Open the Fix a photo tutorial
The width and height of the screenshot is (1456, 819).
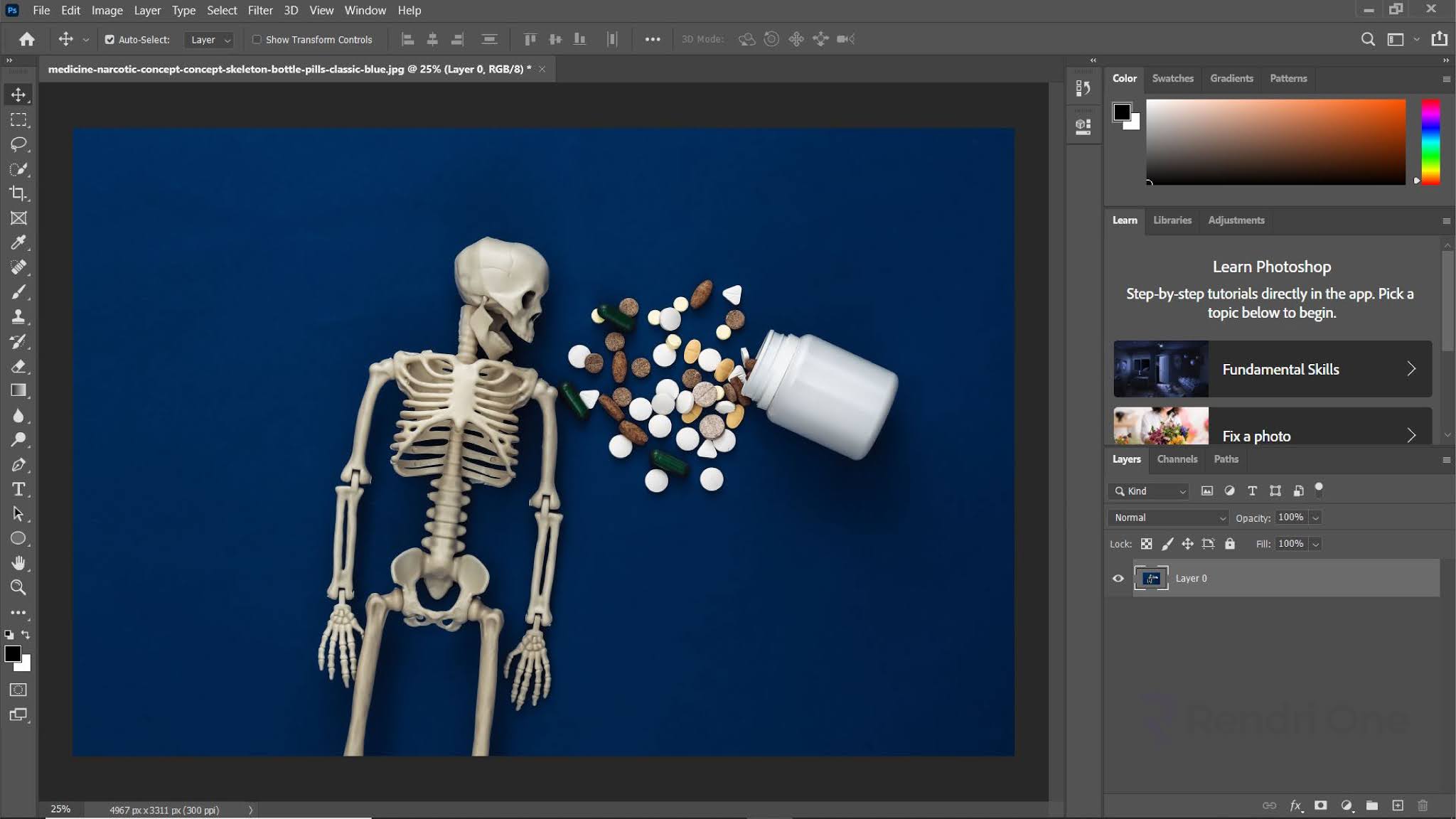point(1273,427)
